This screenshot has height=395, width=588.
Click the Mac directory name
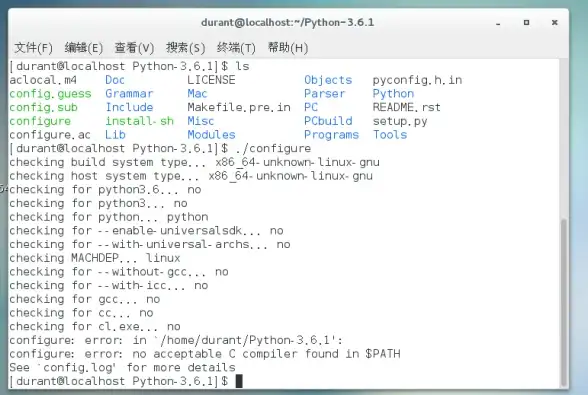[x=197, y=94]
